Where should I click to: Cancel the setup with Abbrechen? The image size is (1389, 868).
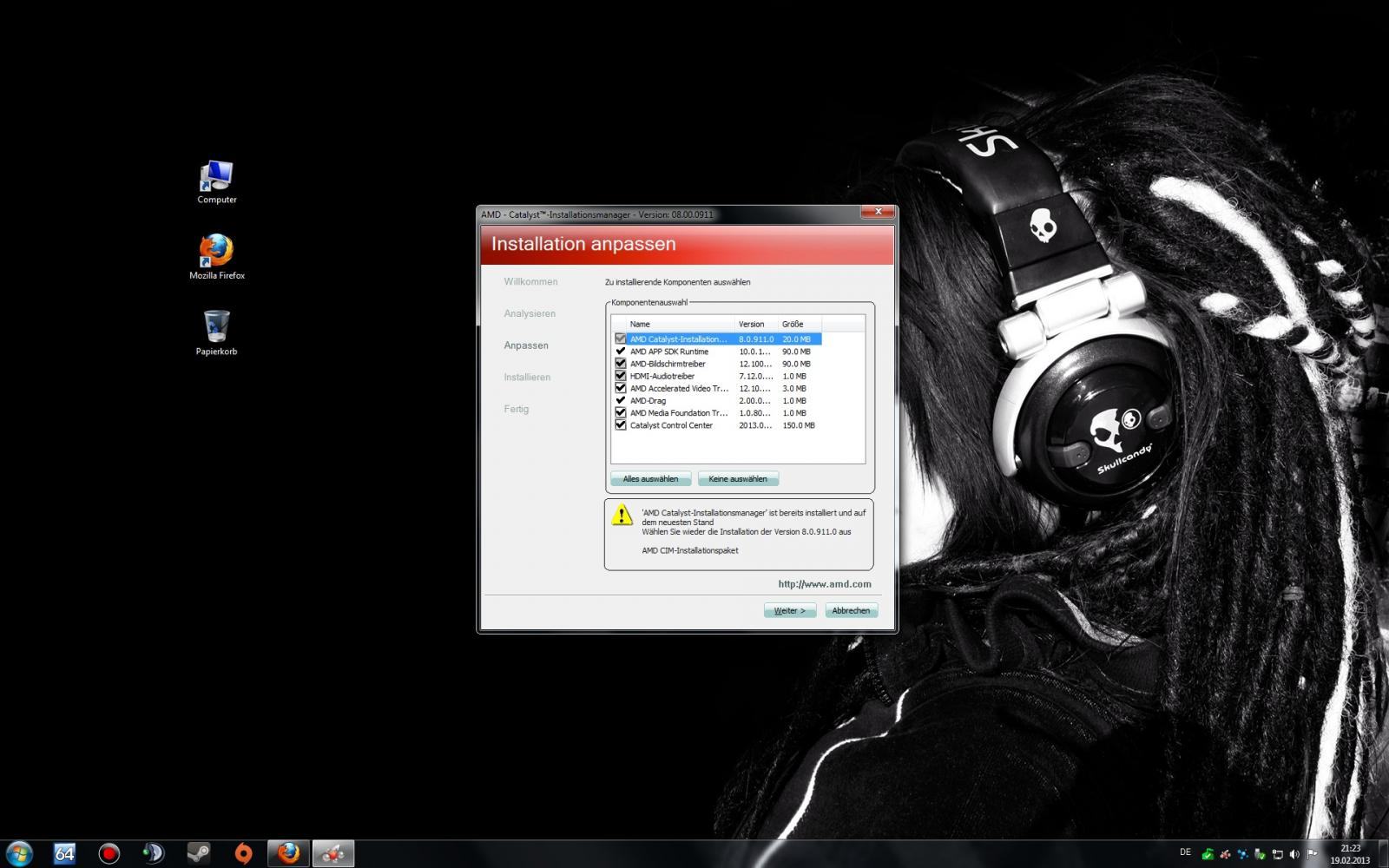pyautogui.click(x=851, y=610)
